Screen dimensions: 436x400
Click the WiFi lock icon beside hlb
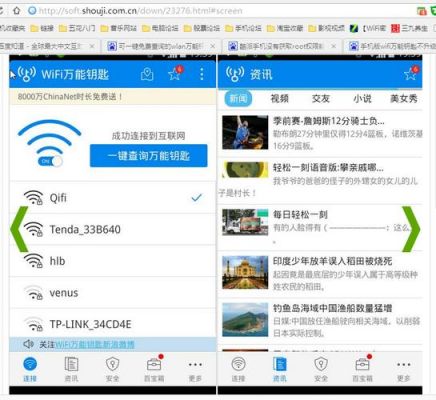point(34,261)
